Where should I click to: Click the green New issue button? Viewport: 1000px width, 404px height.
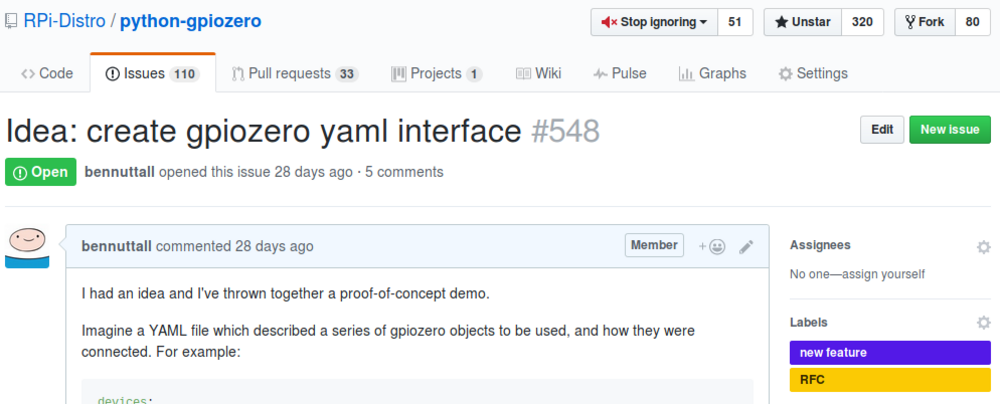click(950, 130)
